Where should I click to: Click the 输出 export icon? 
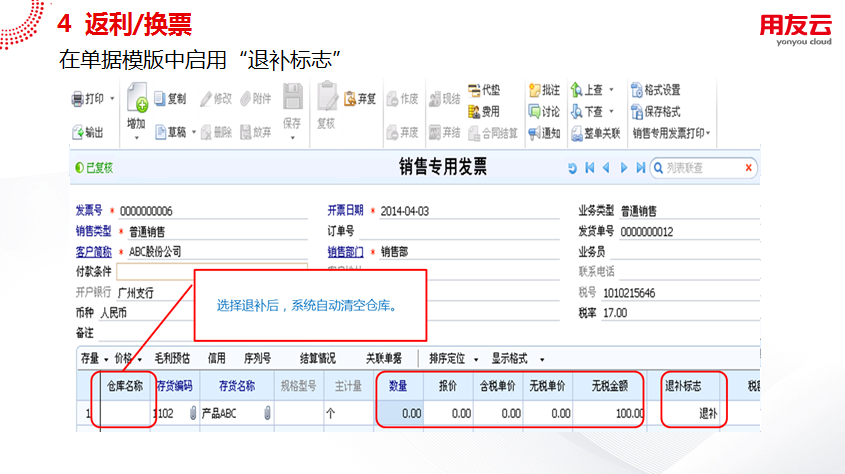(78, 132)
